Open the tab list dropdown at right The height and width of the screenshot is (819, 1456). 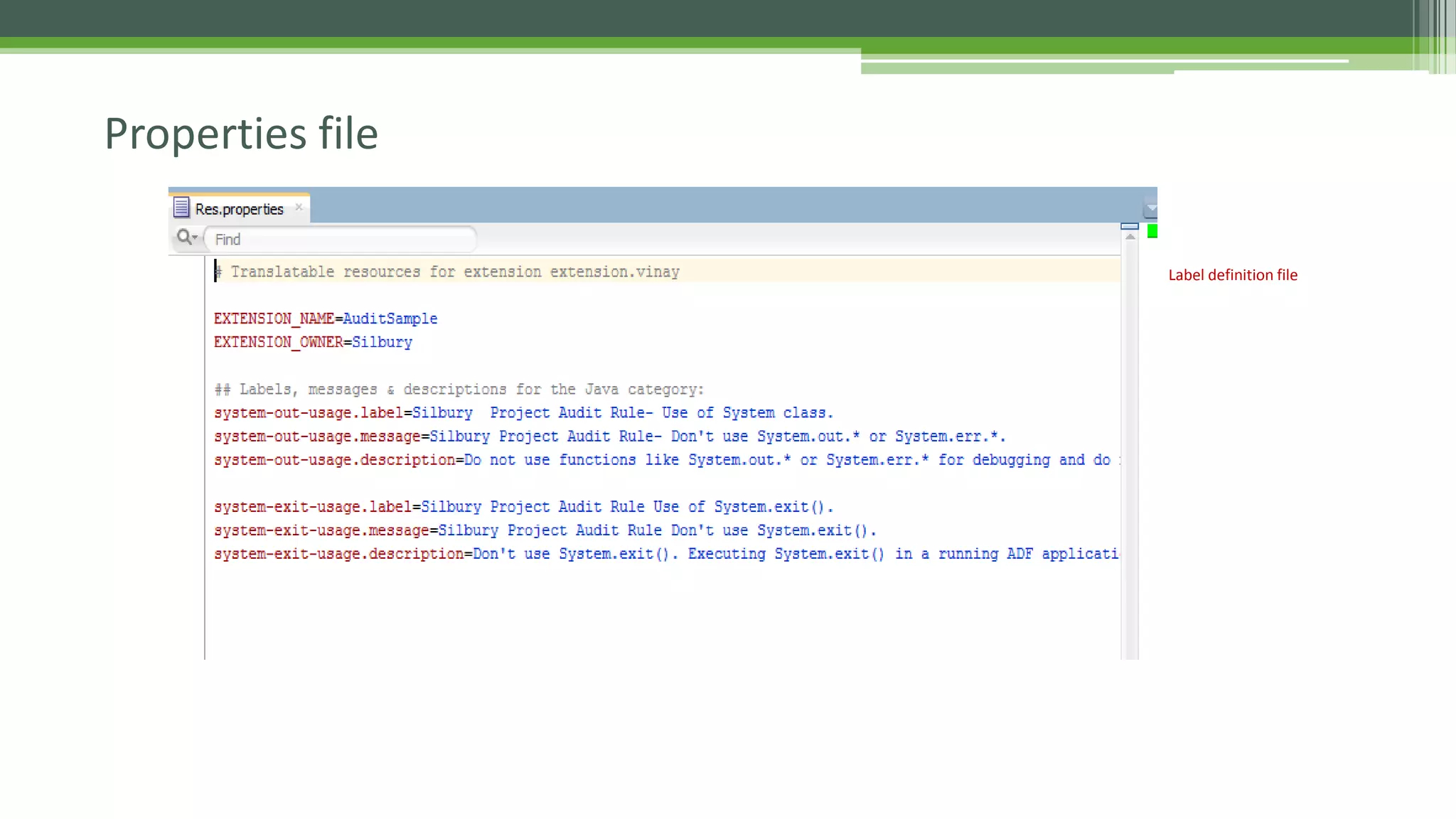[1150, 208]
